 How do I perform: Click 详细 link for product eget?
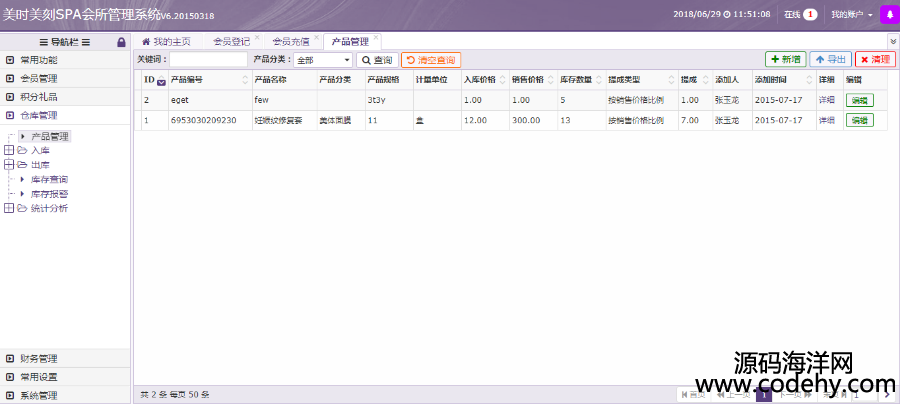point(826,100)
